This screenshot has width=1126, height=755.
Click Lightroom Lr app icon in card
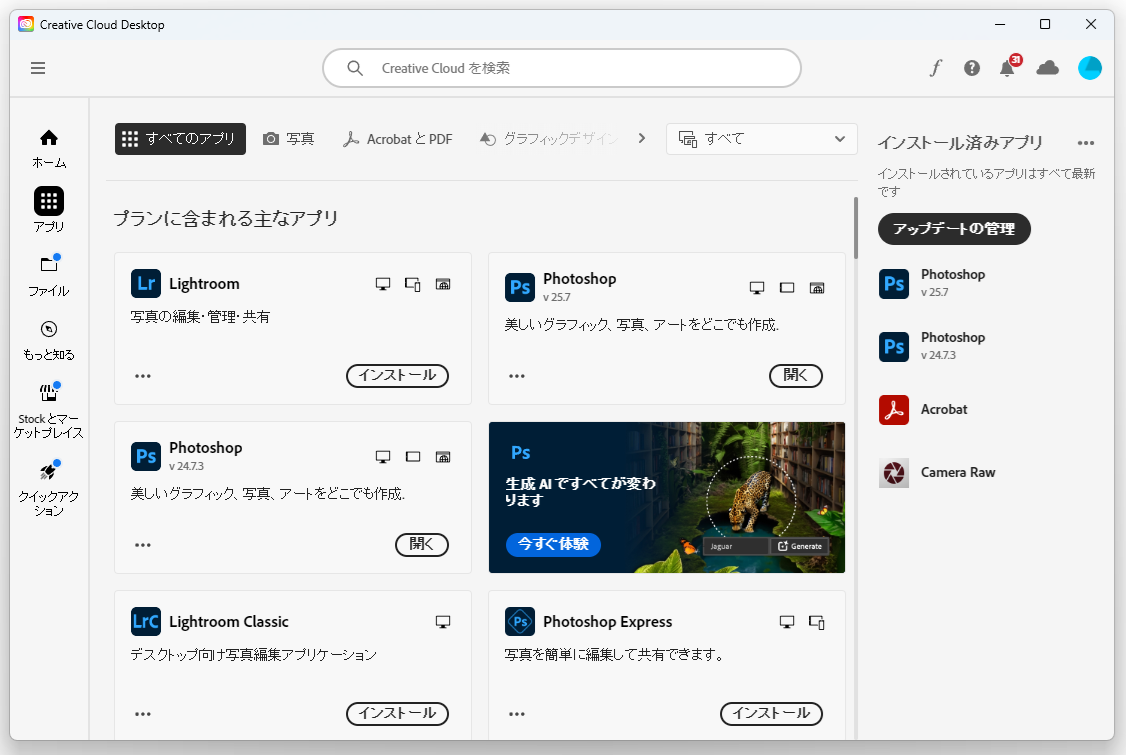146,283
